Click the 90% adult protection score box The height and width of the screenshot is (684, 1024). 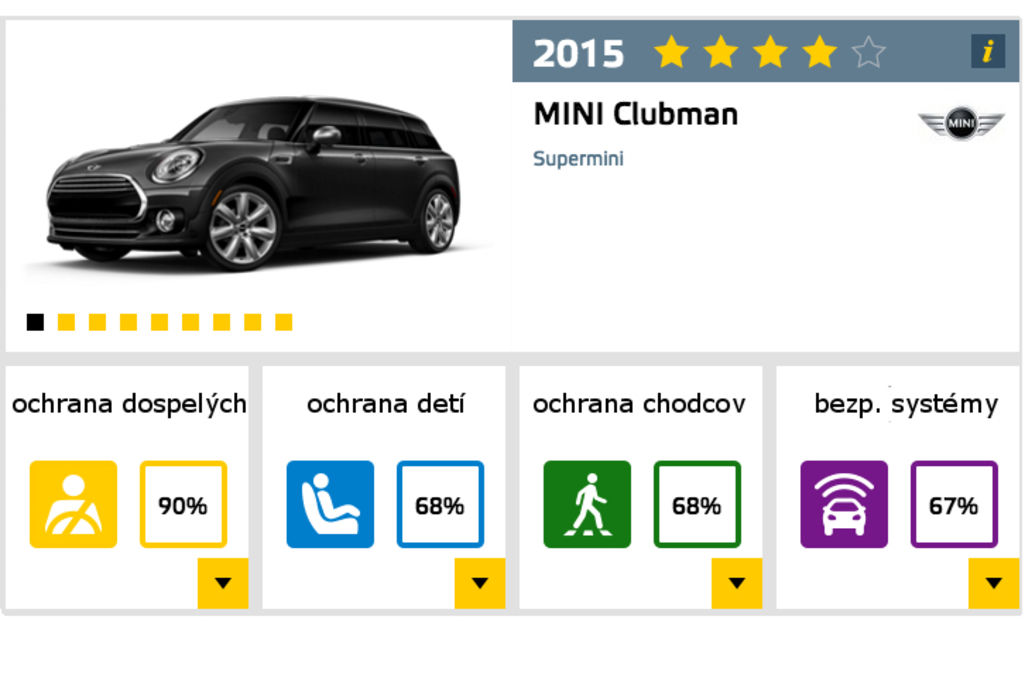coord(183,504)
